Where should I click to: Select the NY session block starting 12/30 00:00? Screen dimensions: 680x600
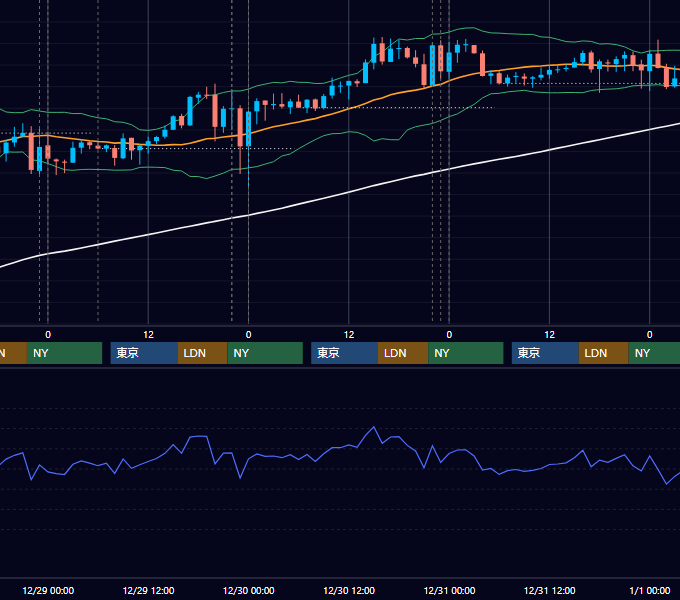[265, 353]
